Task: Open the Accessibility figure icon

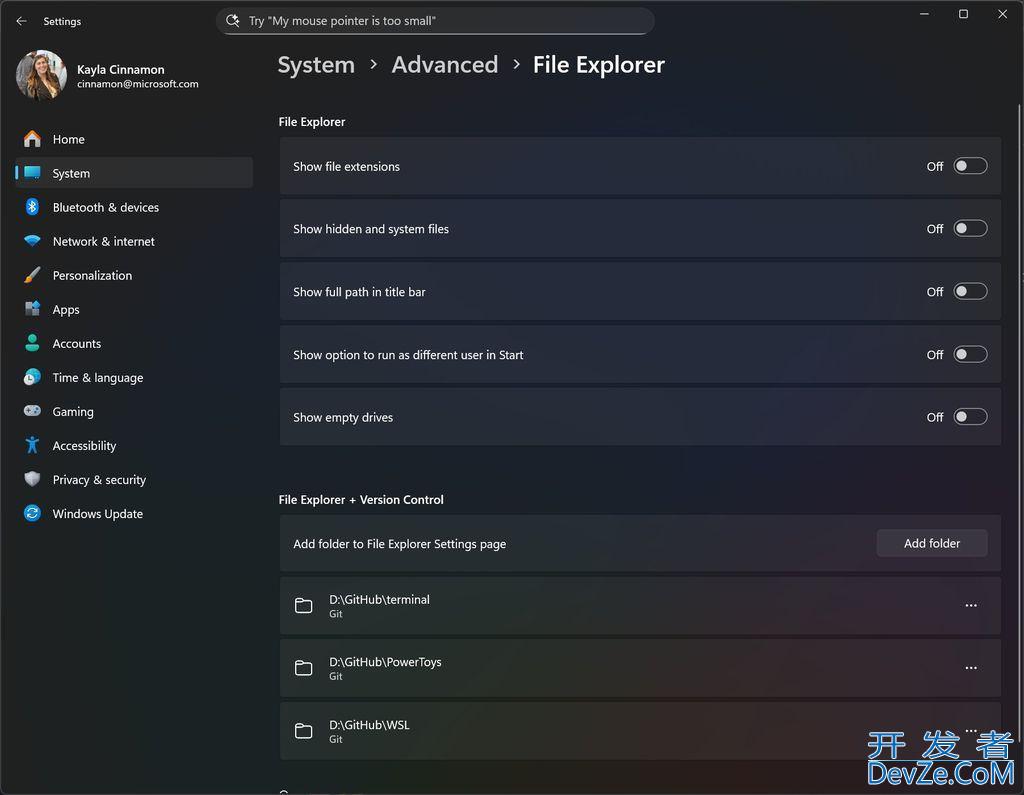Action: 32,446
